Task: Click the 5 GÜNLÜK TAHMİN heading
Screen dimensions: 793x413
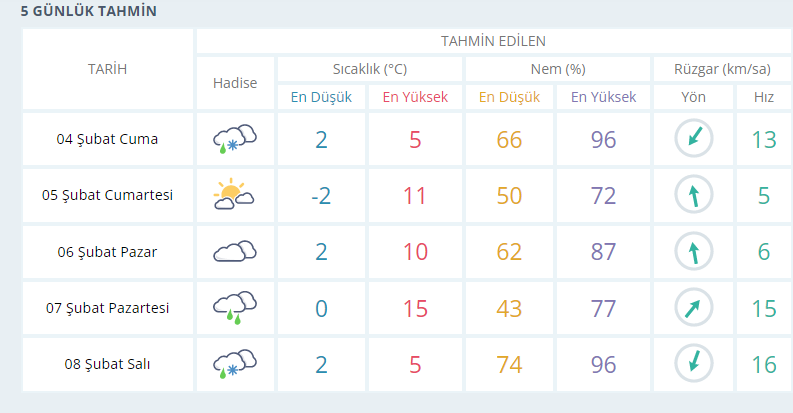Action: [x=89, y=11]
